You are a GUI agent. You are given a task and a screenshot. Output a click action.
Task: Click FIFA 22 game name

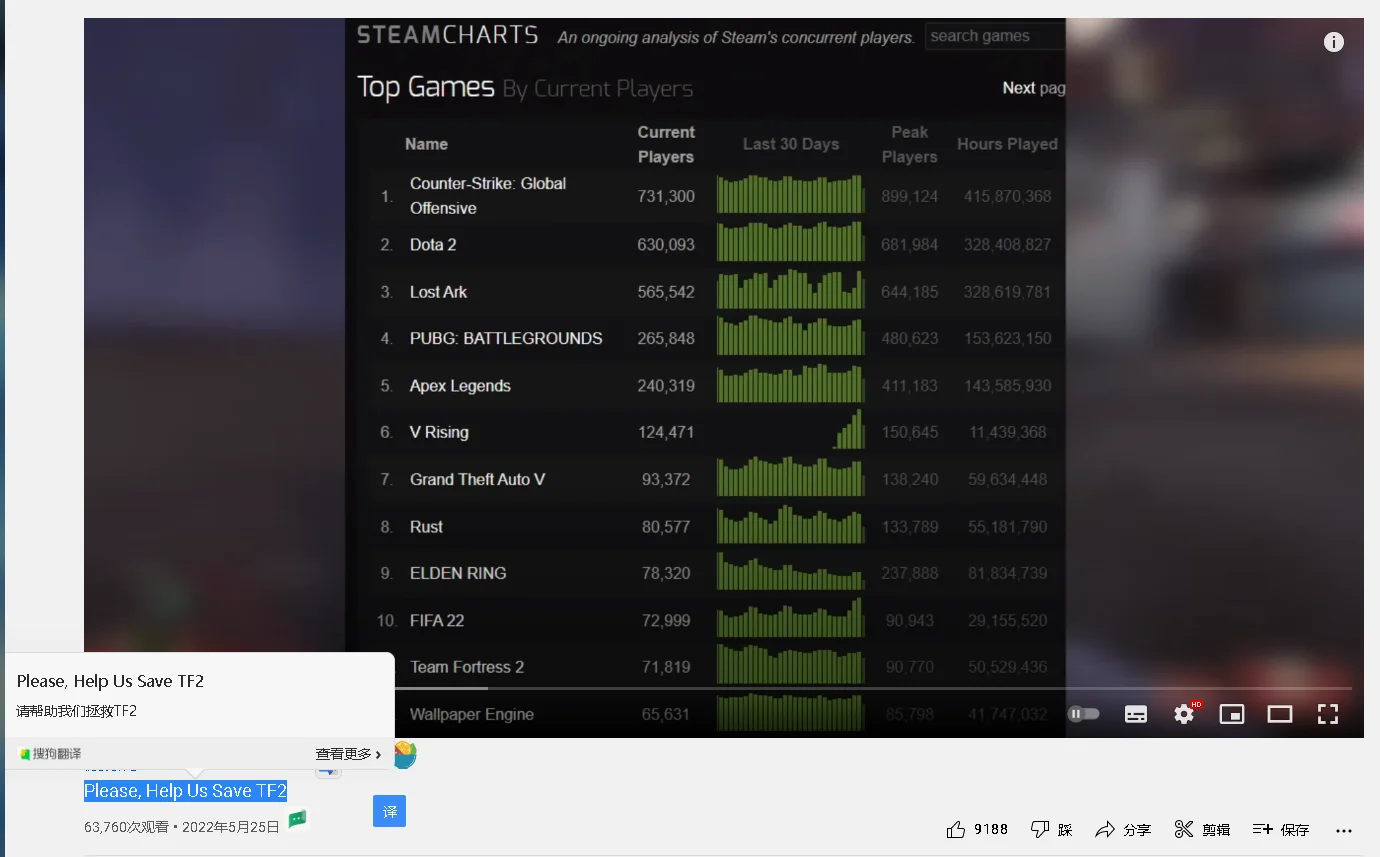pos(437,620)
